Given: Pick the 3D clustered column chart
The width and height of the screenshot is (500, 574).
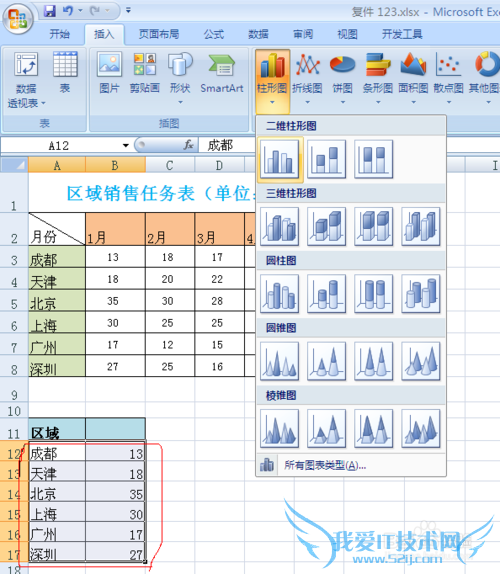Looking at the screenshot, I should click(x=280, y=227).
